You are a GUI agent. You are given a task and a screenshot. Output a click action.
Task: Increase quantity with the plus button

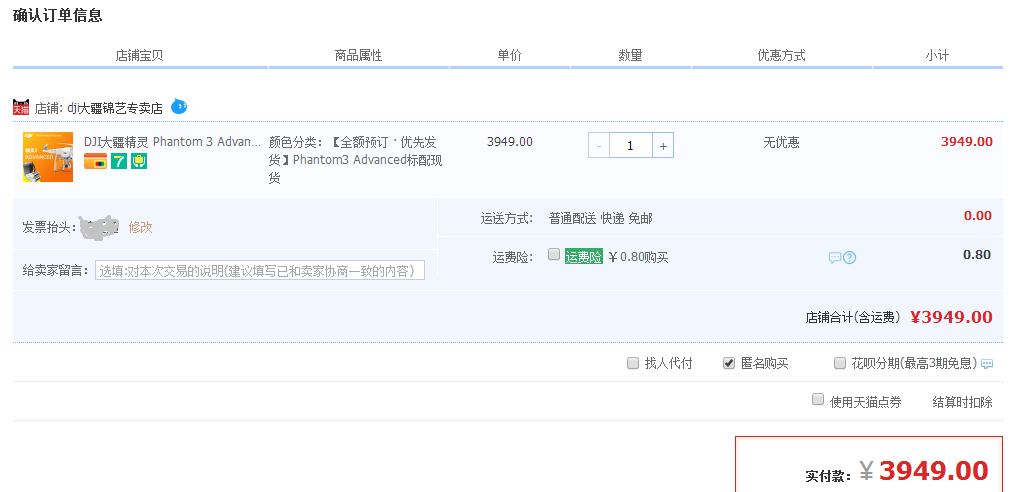click(x=663, y=146)
